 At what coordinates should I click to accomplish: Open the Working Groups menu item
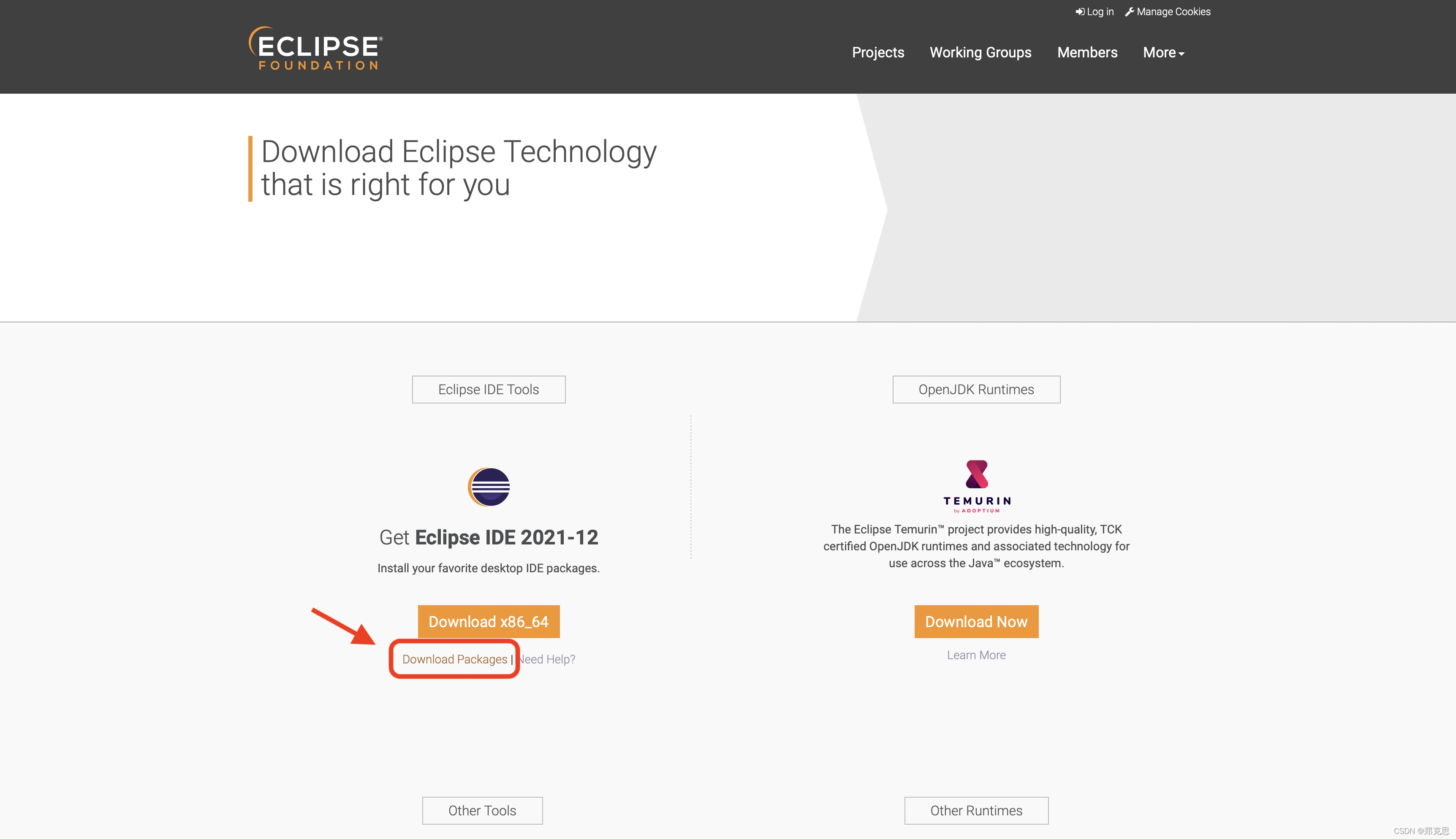click(980, 52)
